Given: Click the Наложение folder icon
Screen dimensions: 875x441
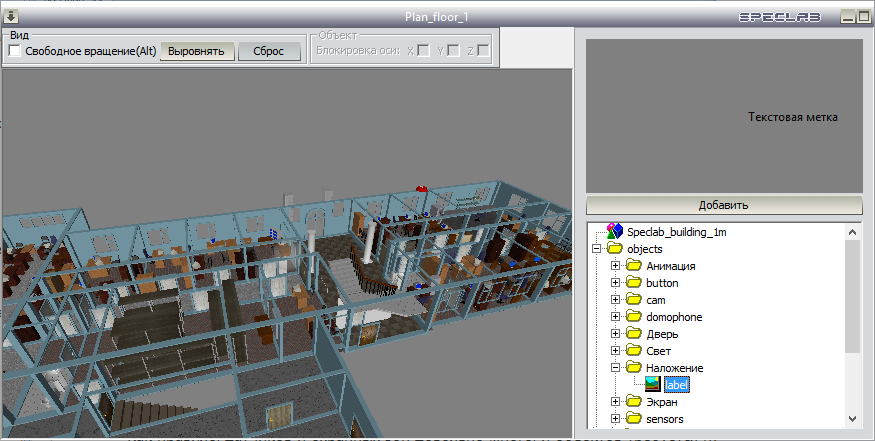Looking at the screenshot, I should coord(634,367).
